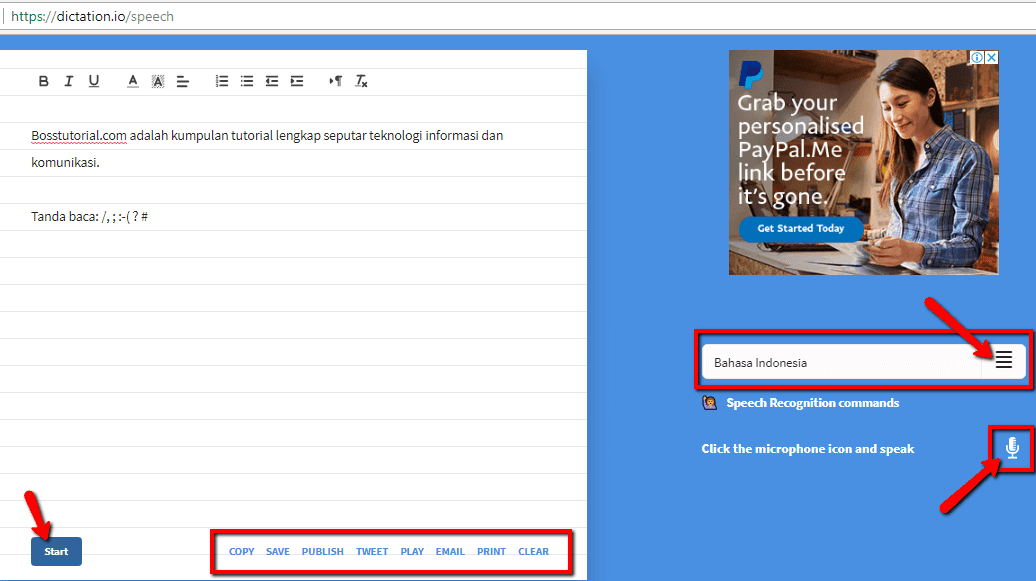Open the hamburger menu beside Bahasa Indonesia
The height and width of the screenshot is (581, 1036).
coord(1003,360)
